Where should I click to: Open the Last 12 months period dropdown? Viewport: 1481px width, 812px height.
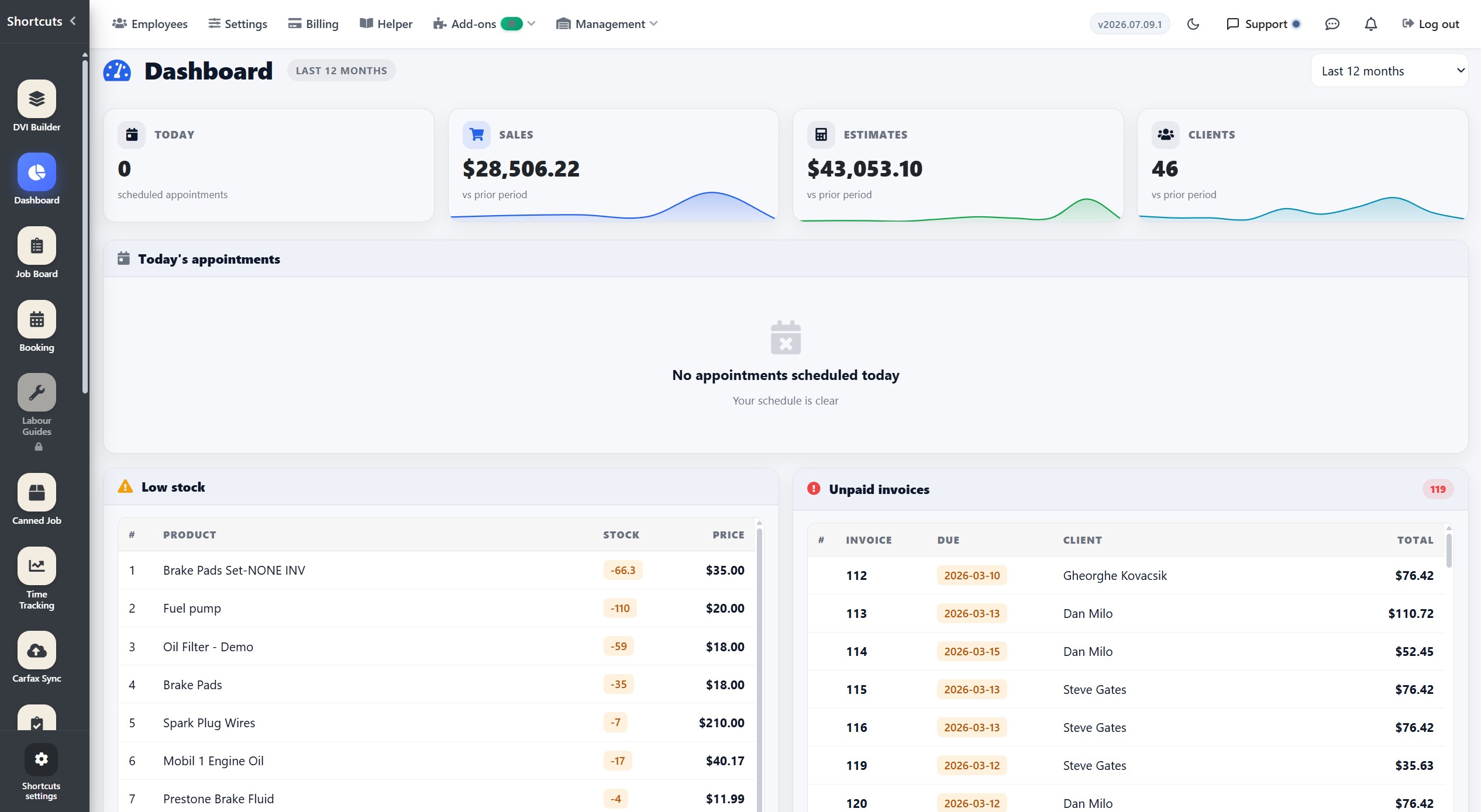pyautogui.click(x=1389, y=71)
